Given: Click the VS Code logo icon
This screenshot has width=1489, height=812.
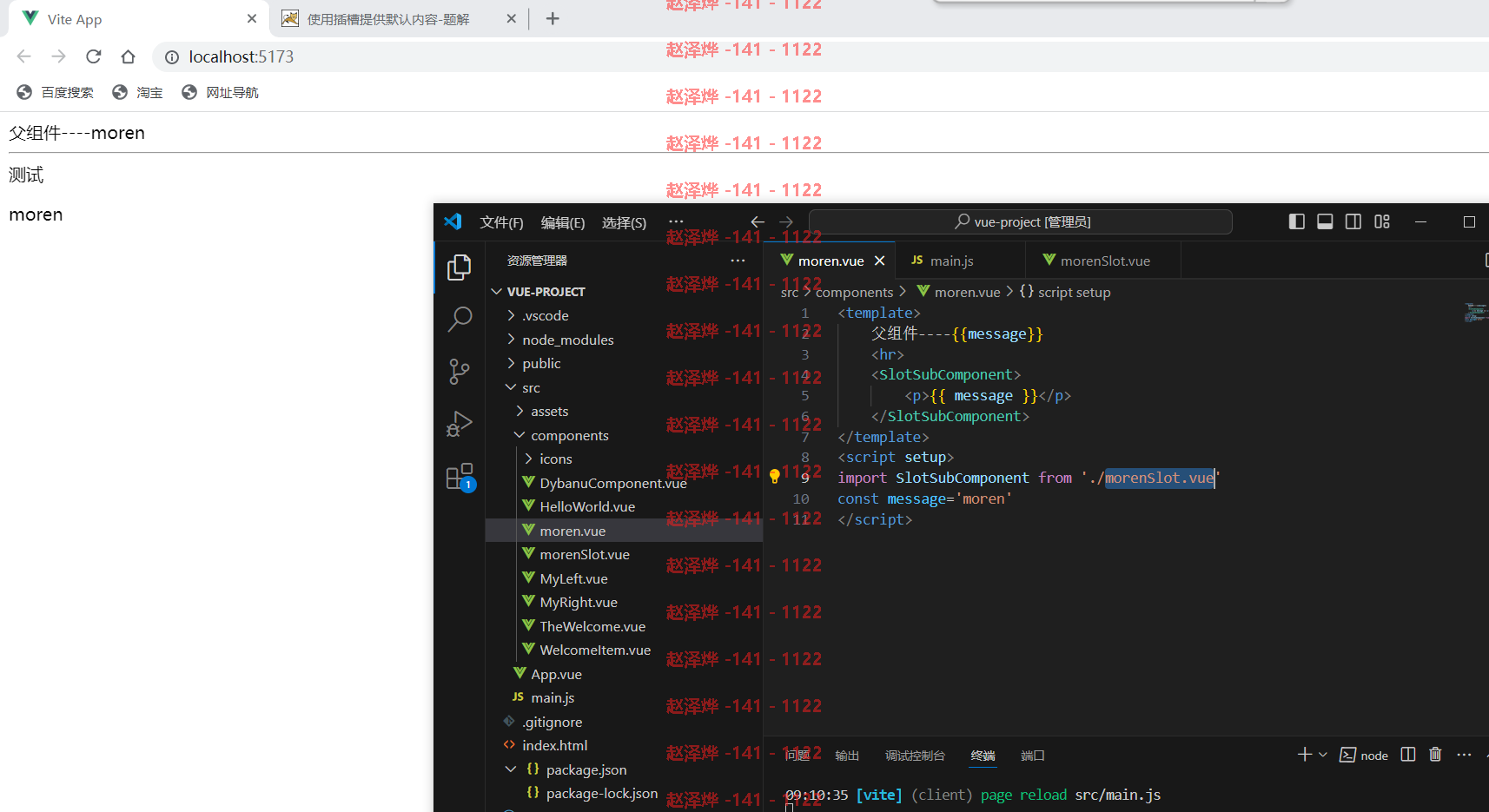Looking at the screenshot, I should tap(453, 221).
